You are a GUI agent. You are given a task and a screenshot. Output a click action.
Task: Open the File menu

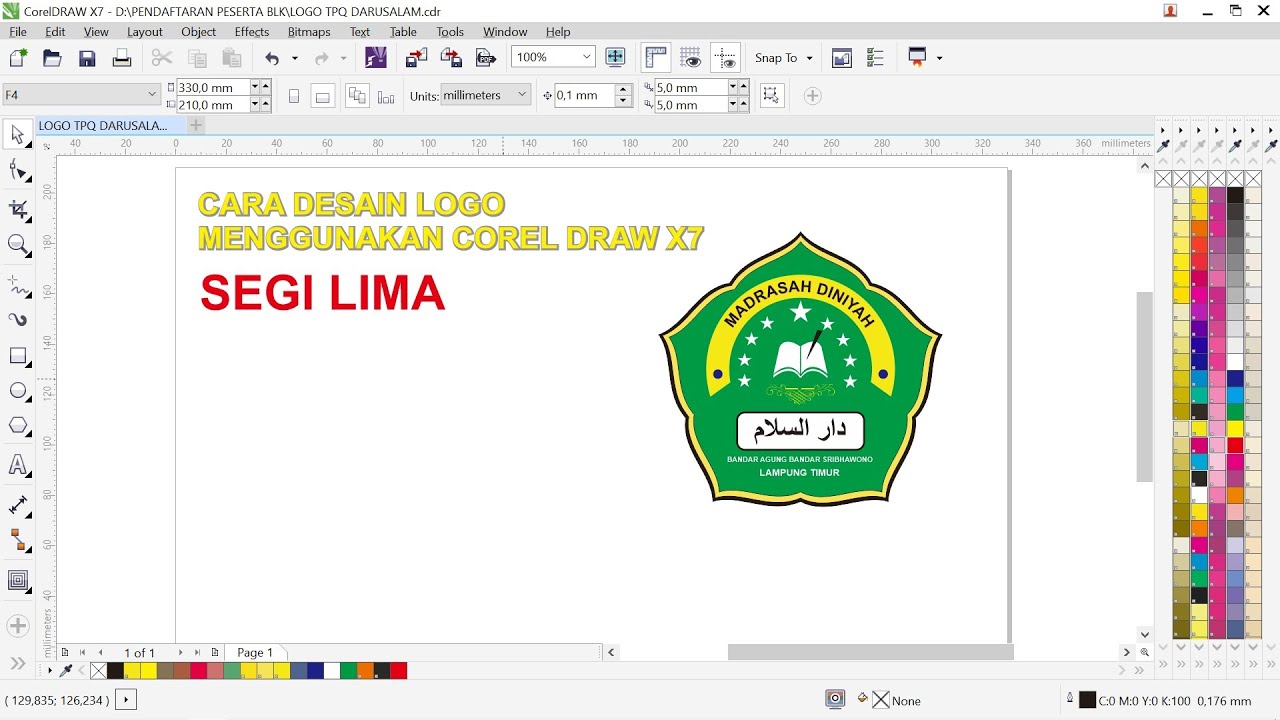[x=18, y=32]
